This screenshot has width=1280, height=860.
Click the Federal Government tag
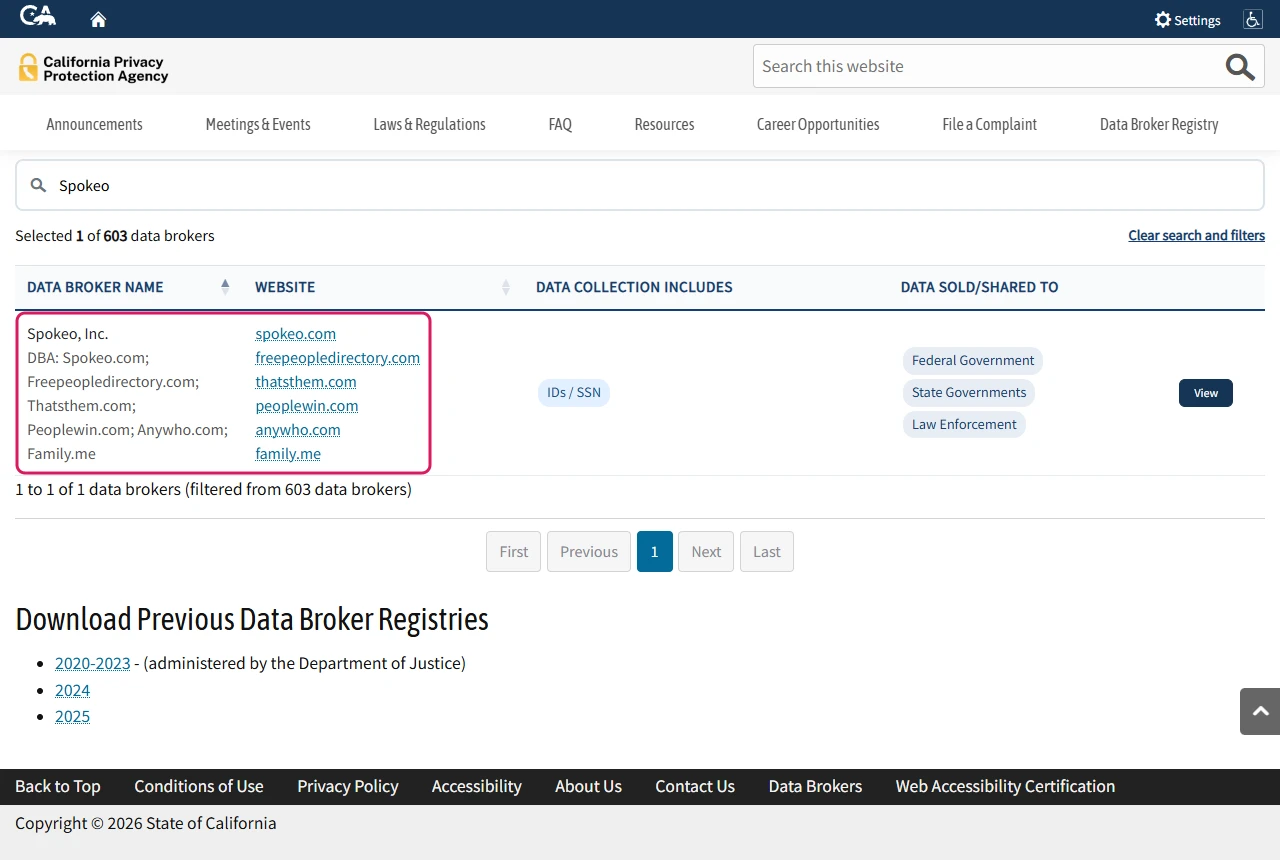(973, 361)
